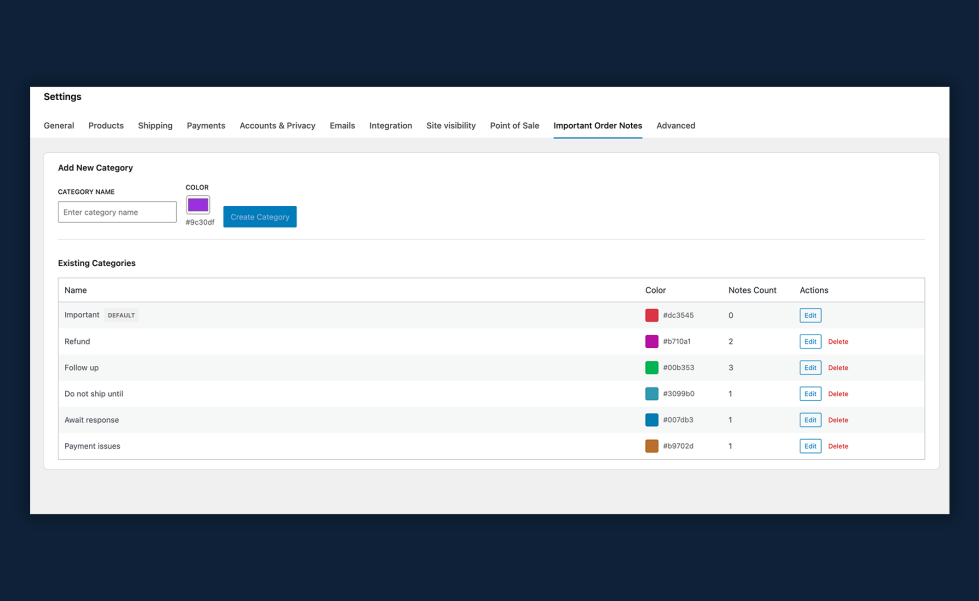979x601 pixels.
Task: Select the Integration tab
Action: (390, 125)
